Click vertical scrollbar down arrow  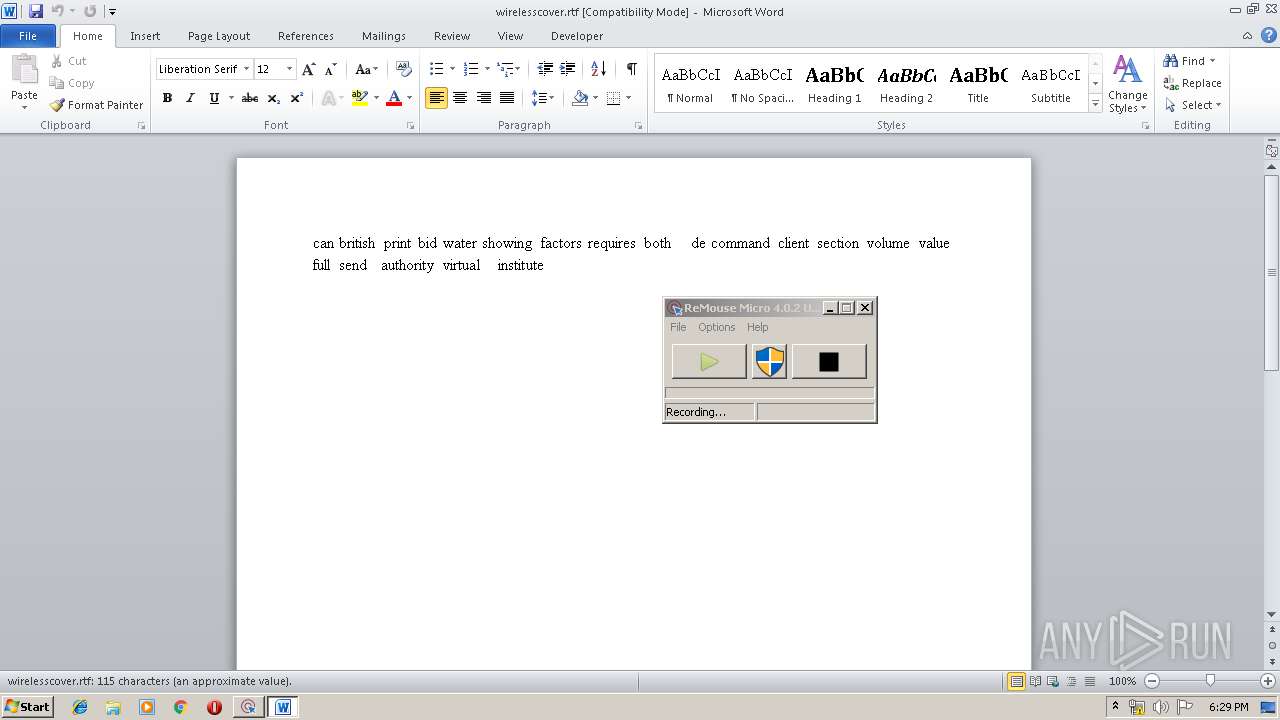coord(1272,614)
